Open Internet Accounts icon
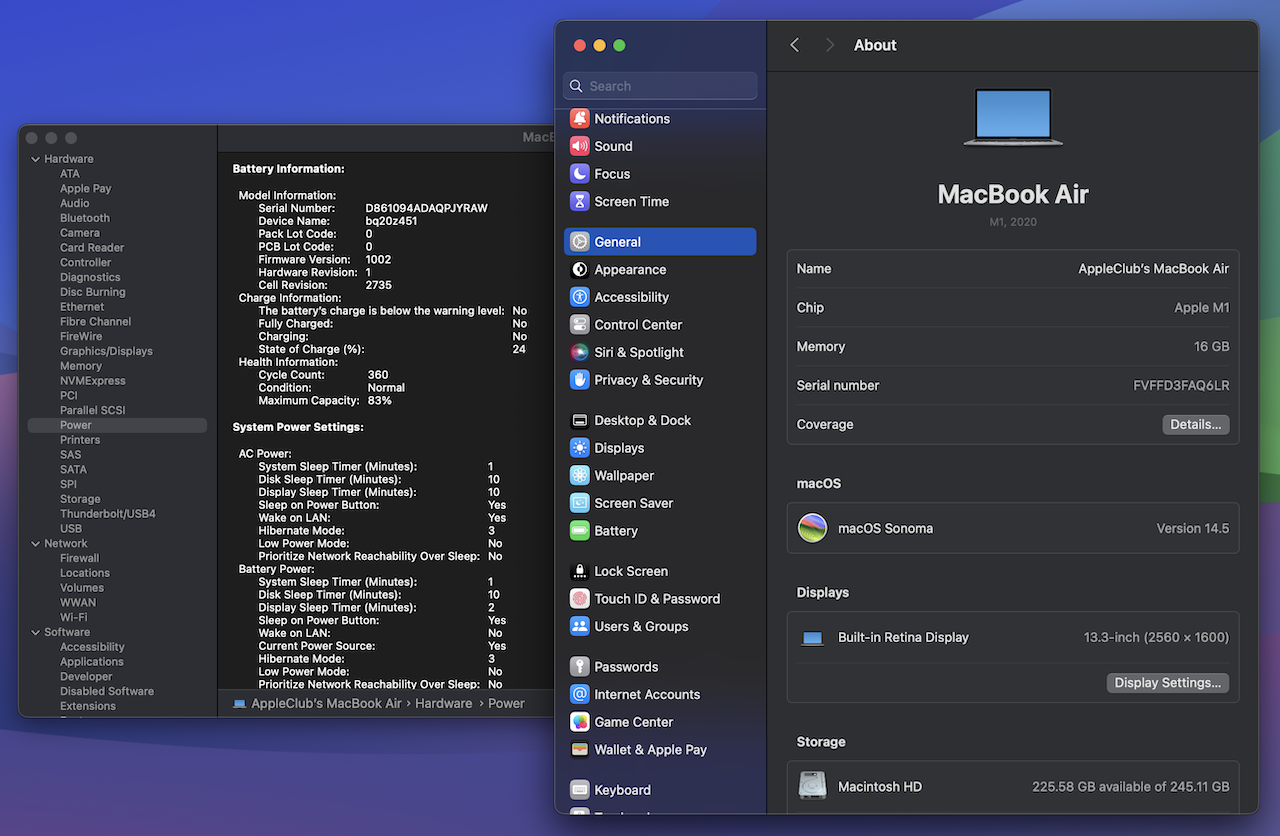This screenshot has height=836, width=1280. 580,694
